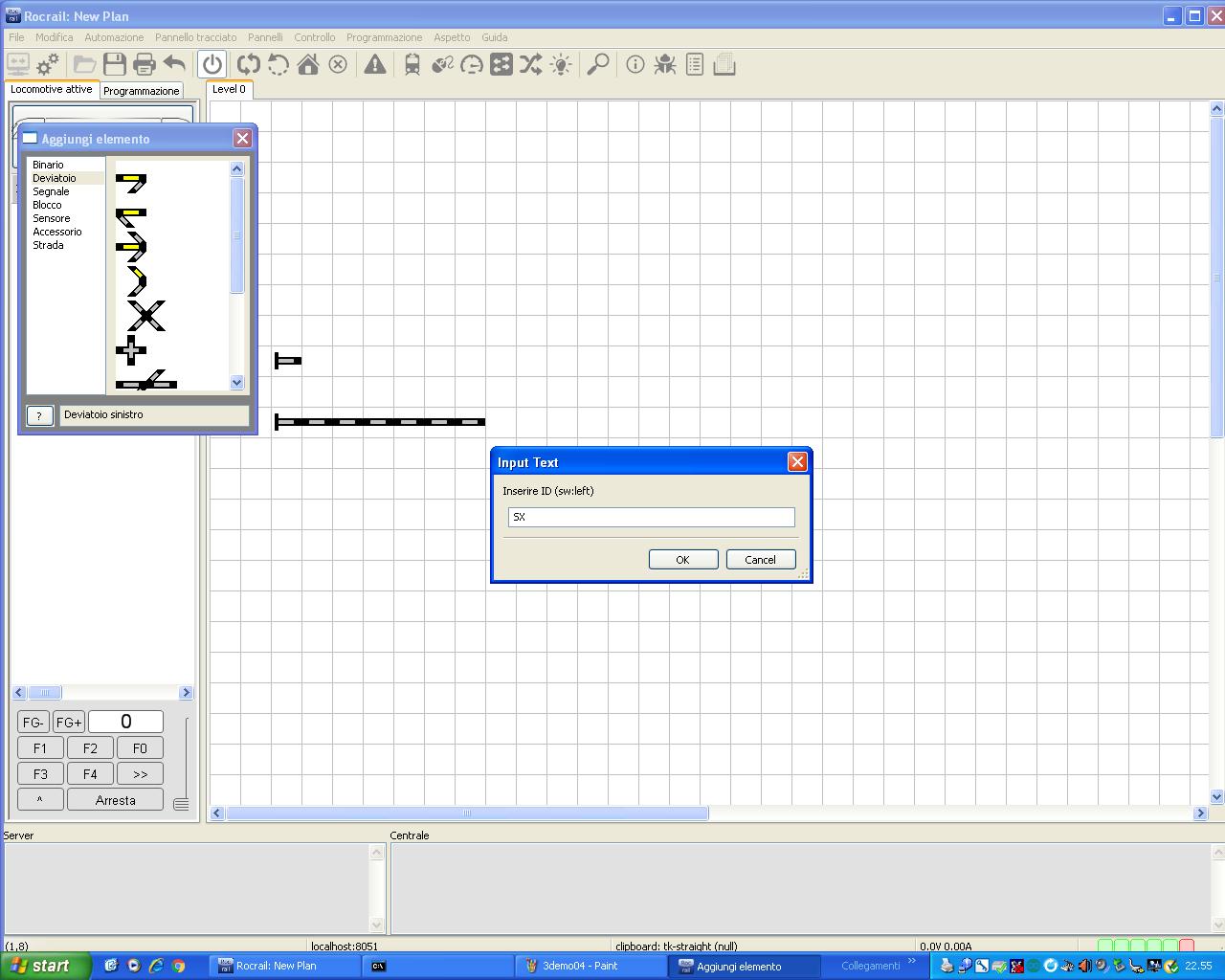Click the open folder toolbar icon

pos(84,65)
